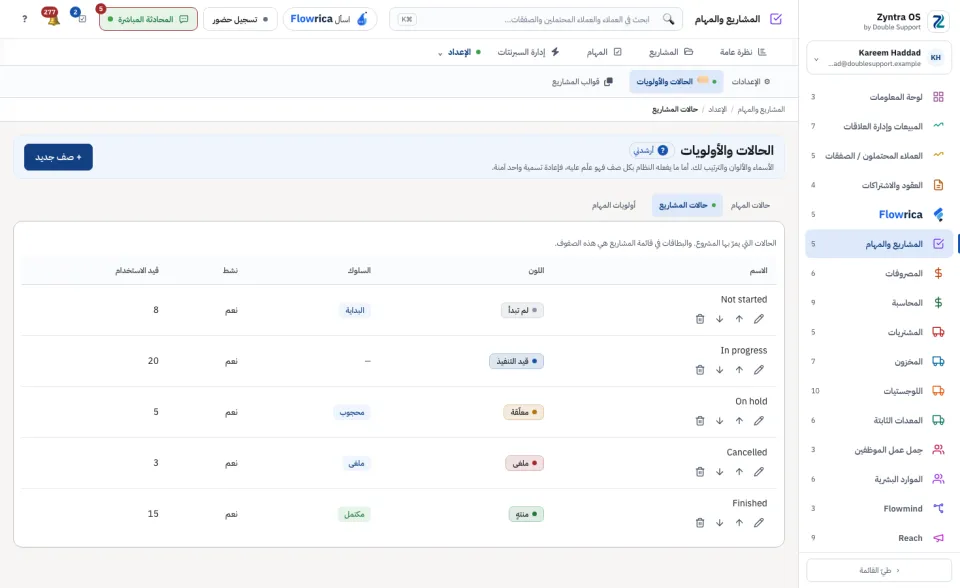Open the الإعدادات settings sub-tab

click(x=751, y=81)
